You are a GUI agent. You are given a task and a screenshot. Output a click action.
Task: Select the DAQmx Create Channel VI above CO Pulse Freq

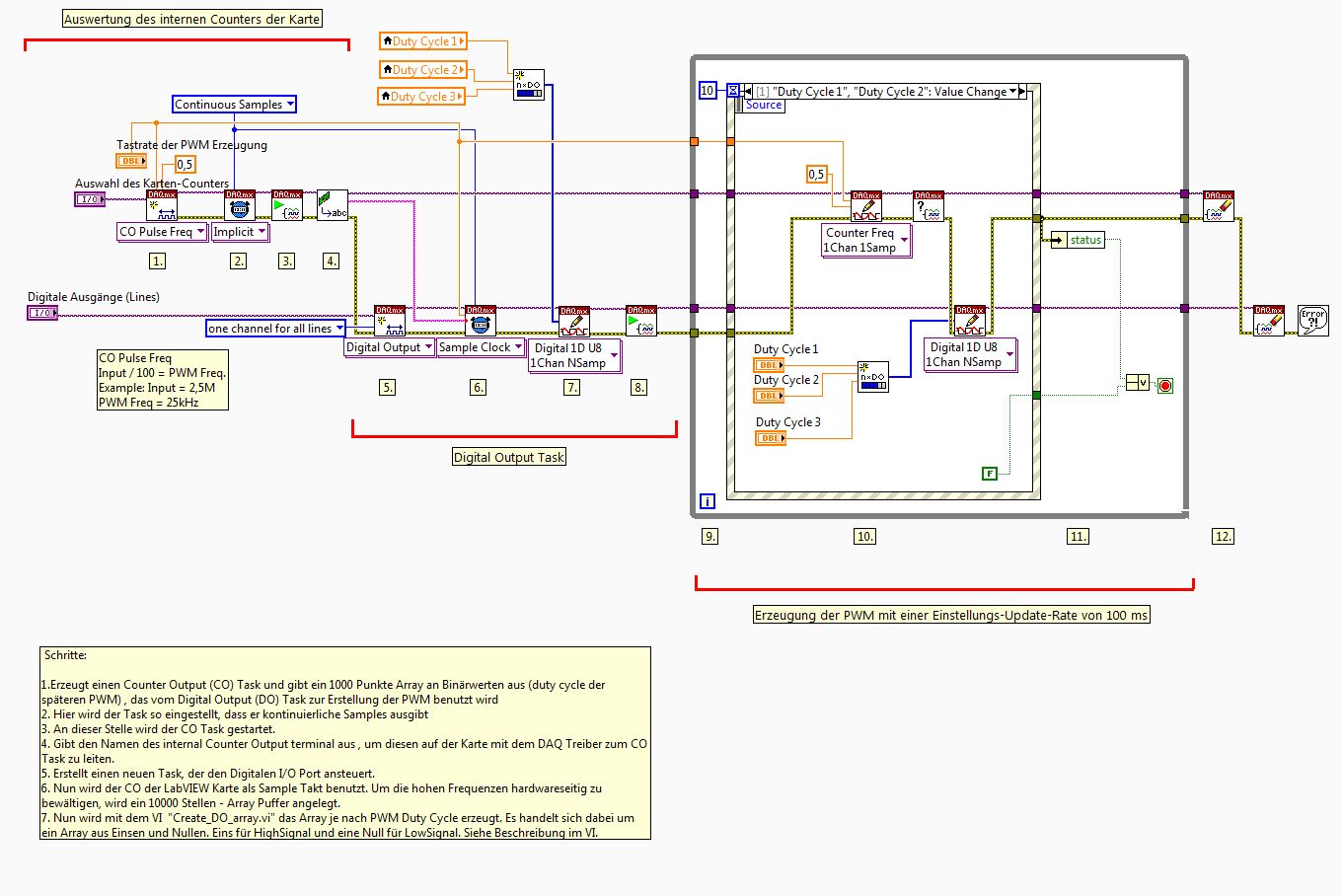click(162, 205)
